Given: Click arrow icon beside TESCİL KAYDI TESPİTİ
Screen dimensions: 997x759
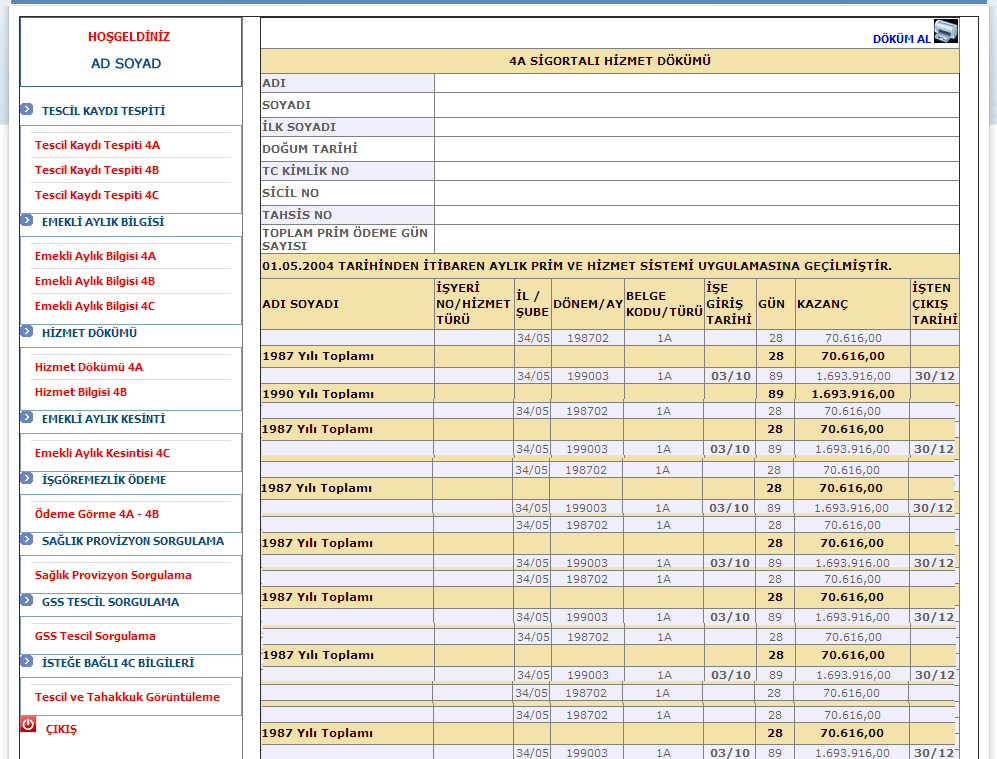Looking at the screenshot, I should click(x=27, y=109).
